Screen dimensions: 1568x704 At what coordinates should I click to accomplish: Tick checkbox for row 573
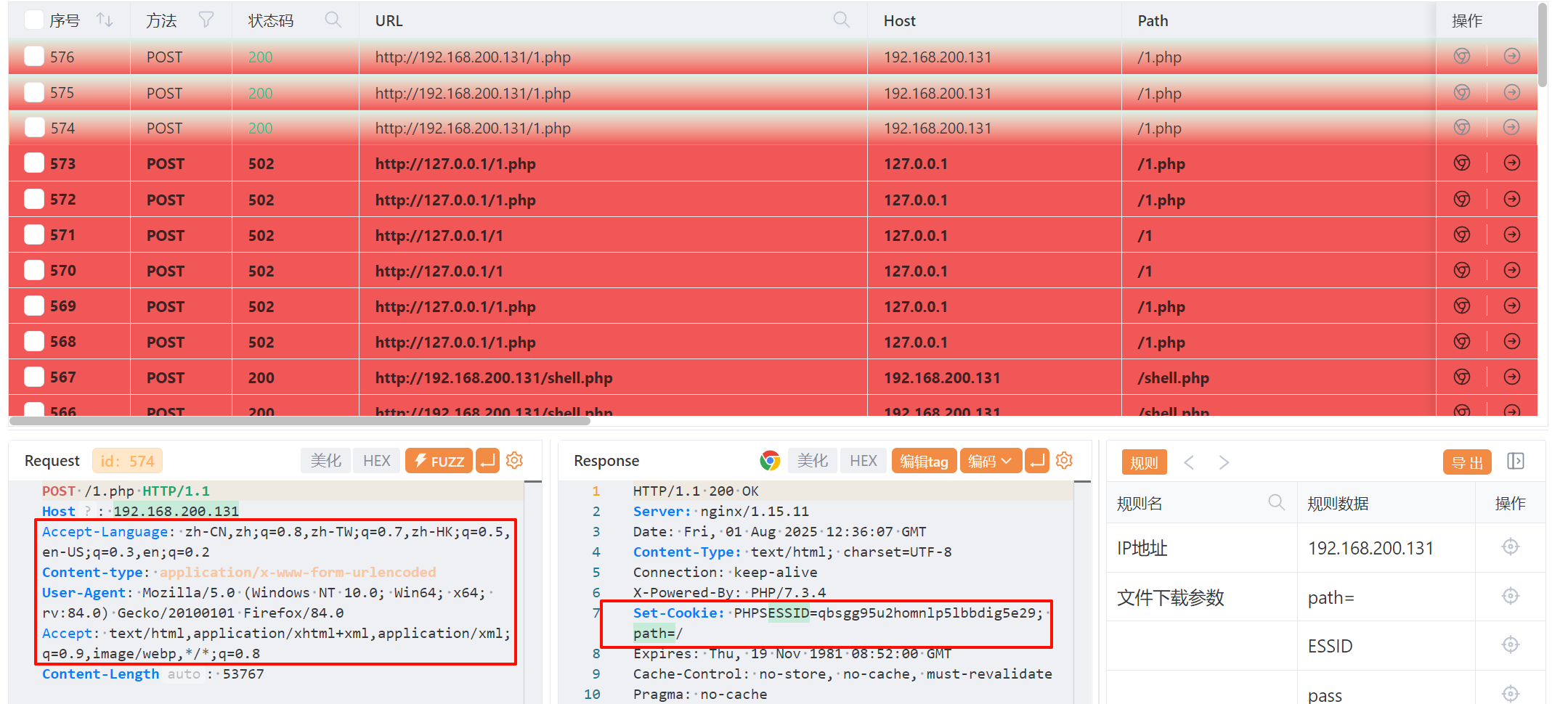(34, 163)
